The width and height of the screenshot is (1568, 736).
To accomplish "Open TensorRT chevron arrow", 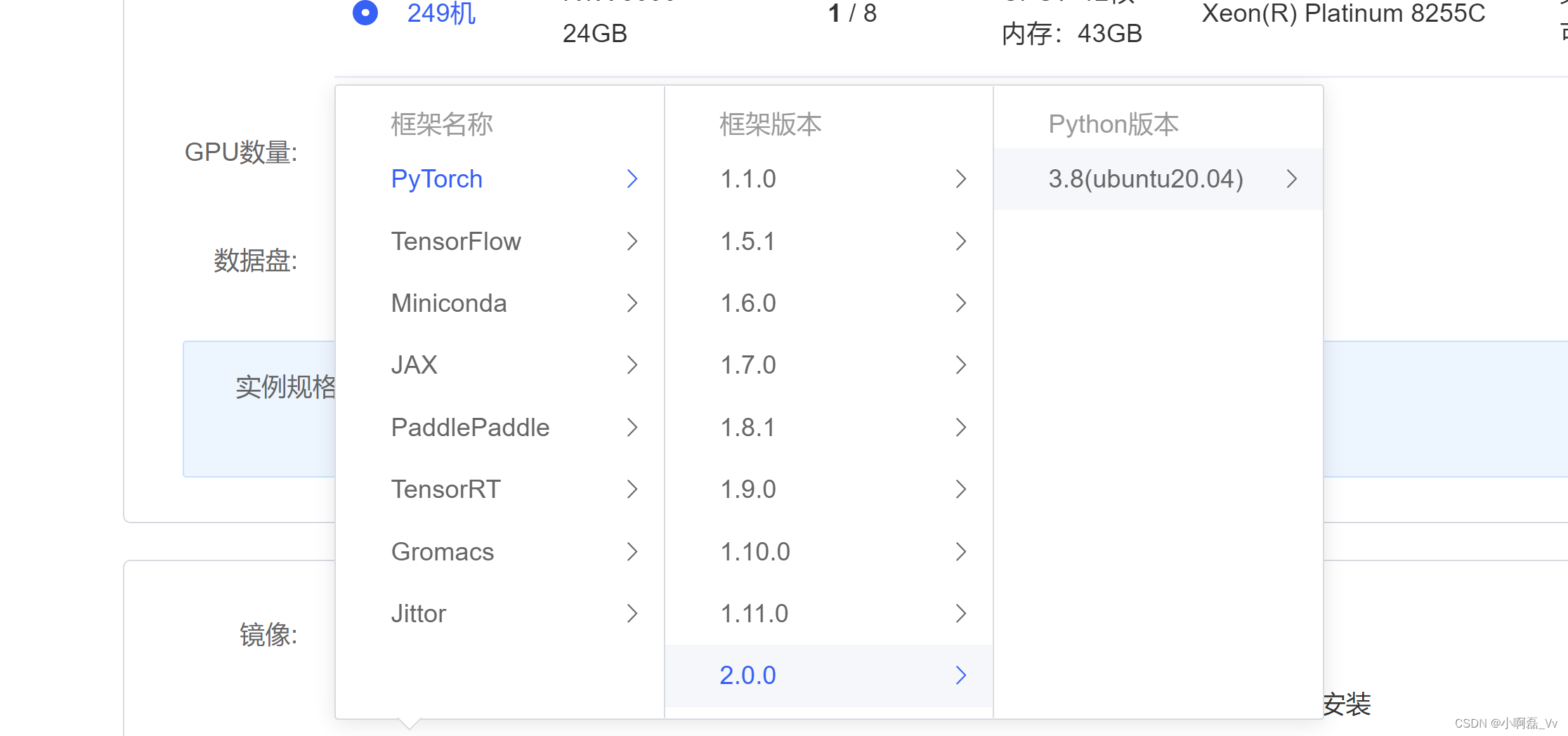I will pos(632,489).
